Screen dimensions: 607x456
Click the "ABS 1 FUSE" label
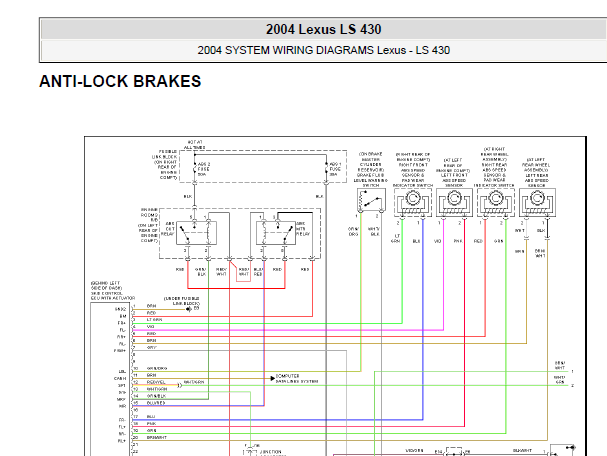point(335,169)
